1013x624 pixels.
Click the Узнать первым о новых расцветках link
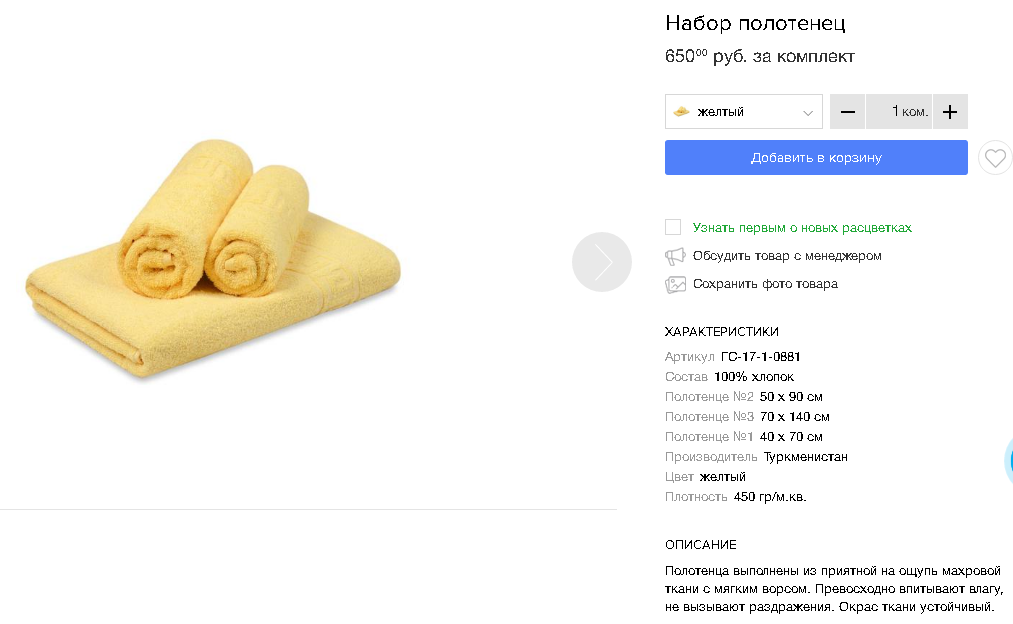[x=802, y=228]
